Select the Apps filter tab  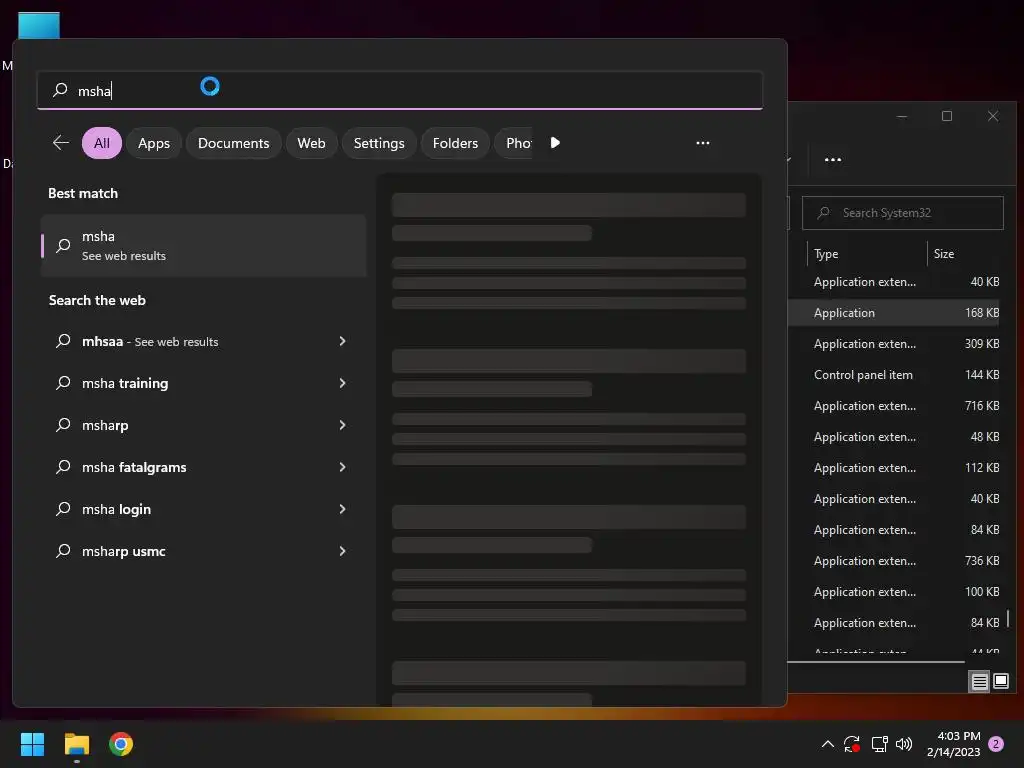click(x=154, y=143)
